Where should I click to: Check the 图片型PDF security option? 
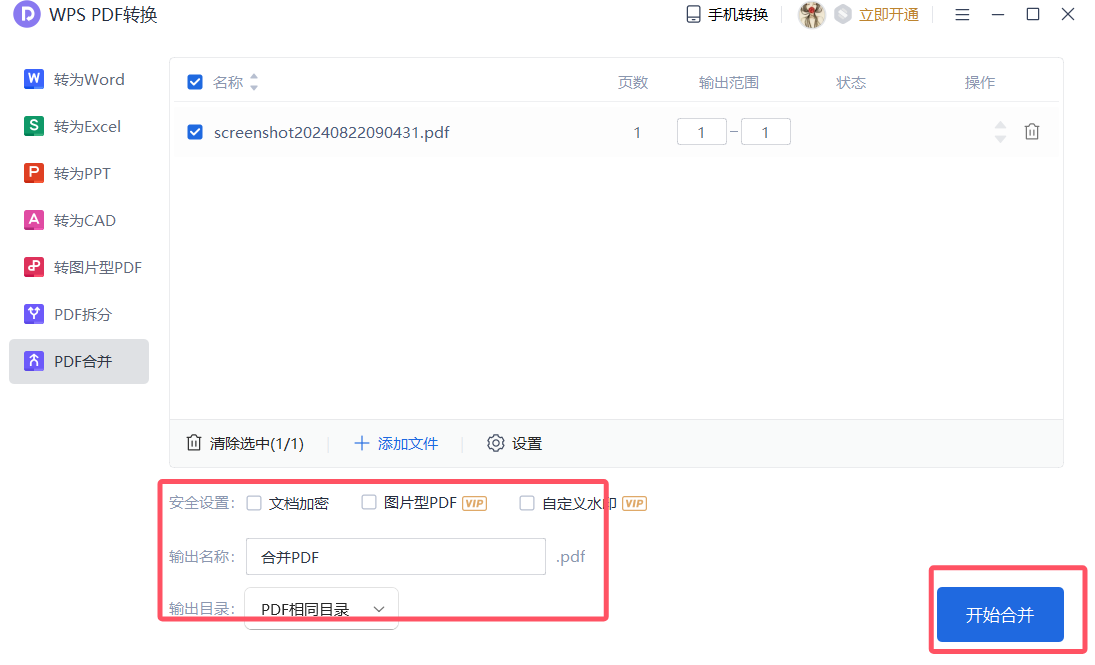[369, 503]
